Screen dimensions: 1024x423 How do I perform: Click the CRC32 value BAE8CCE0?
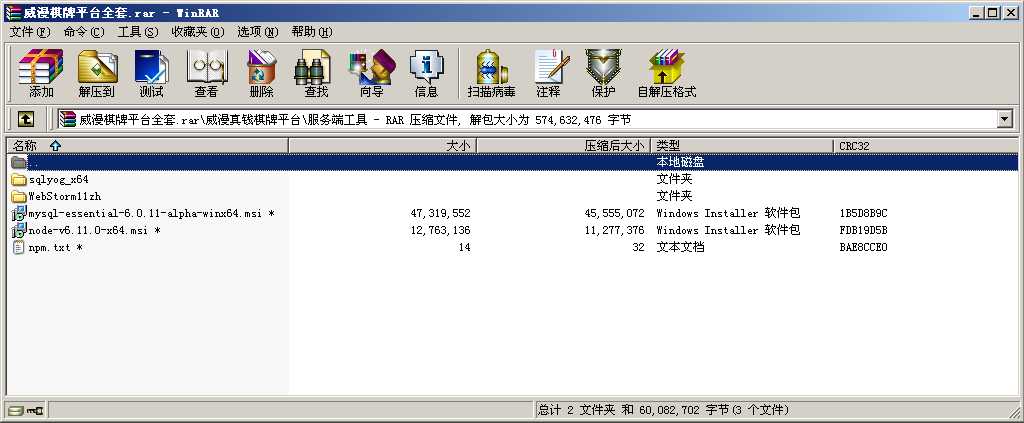coord(863,247)
